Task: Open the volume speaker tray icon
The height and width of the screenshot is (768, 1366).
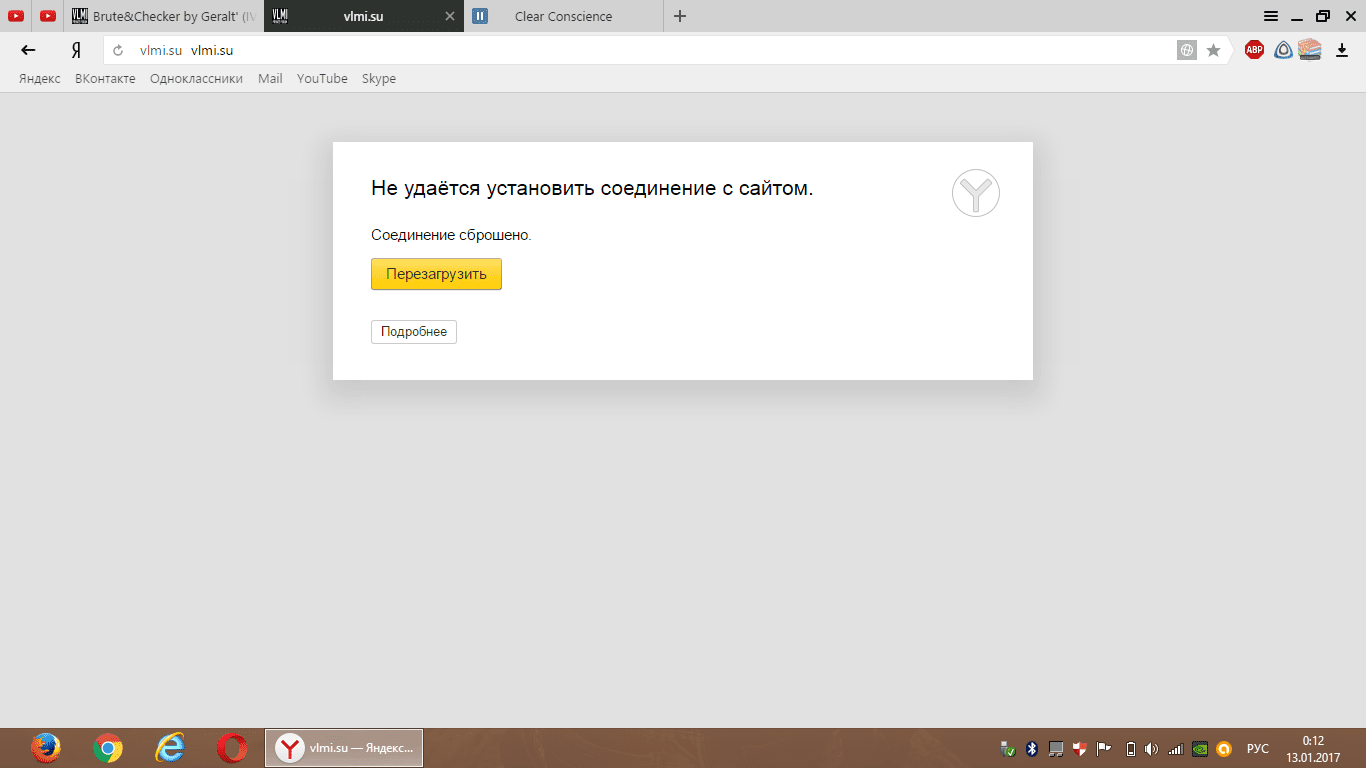Action: [x=1151, y=749]
